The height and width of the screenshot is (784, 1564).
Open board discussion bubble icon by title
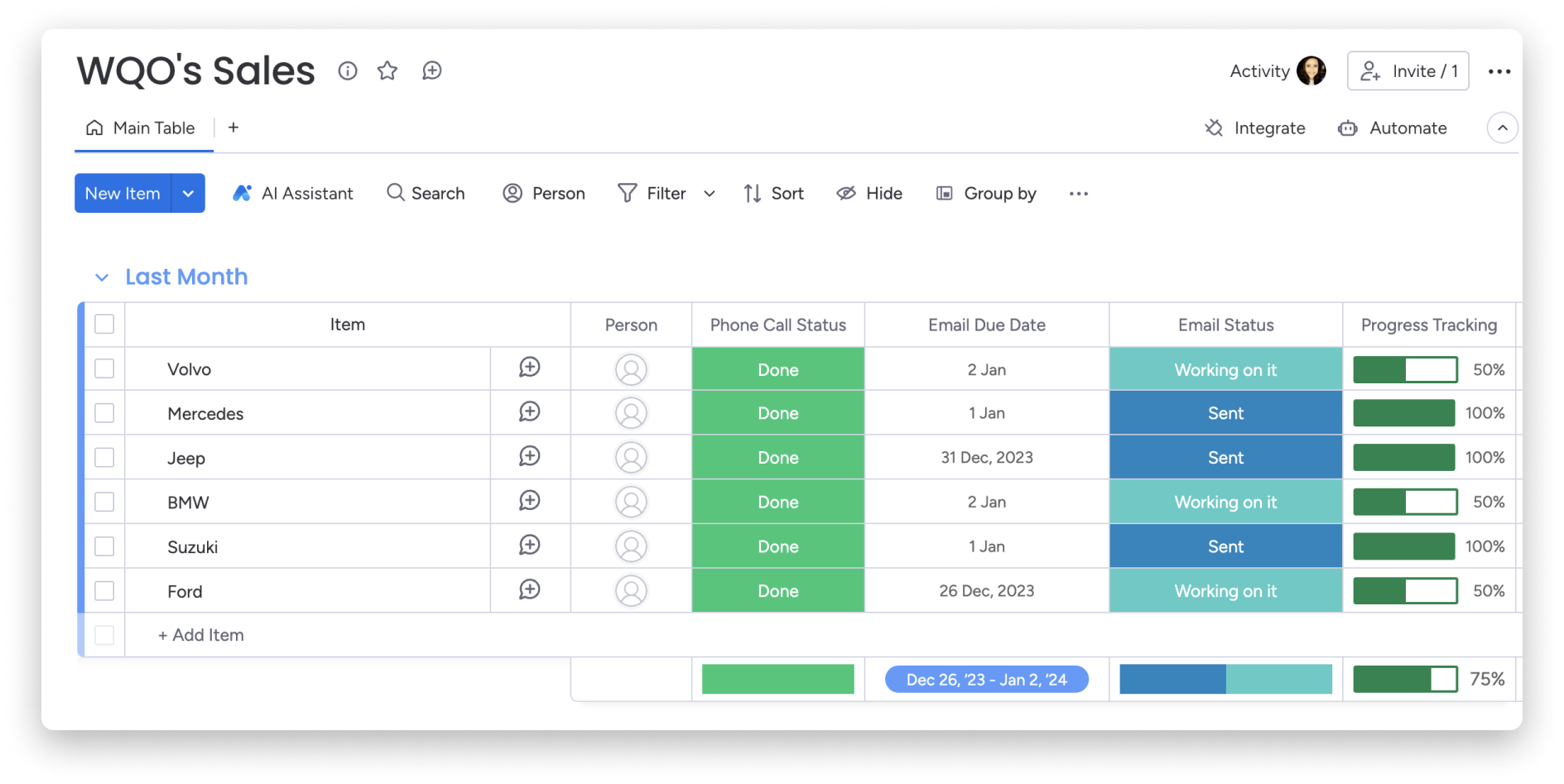click(x=432, y=71)
